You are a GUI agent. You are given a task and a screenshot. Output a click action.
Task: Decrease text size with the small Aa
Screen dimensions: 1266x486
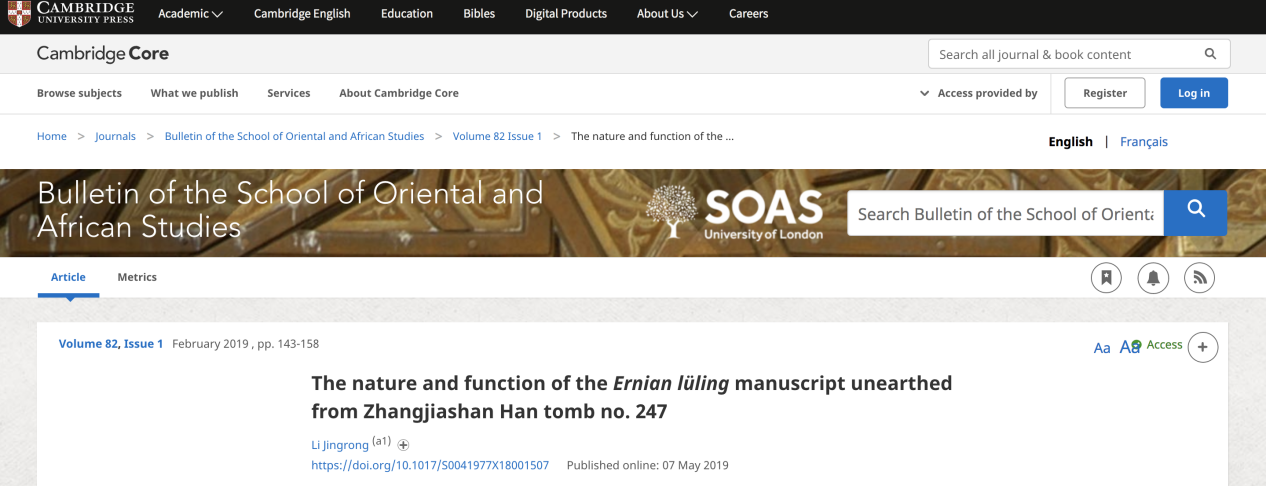pyautogui.click(x=1102, y=348)
